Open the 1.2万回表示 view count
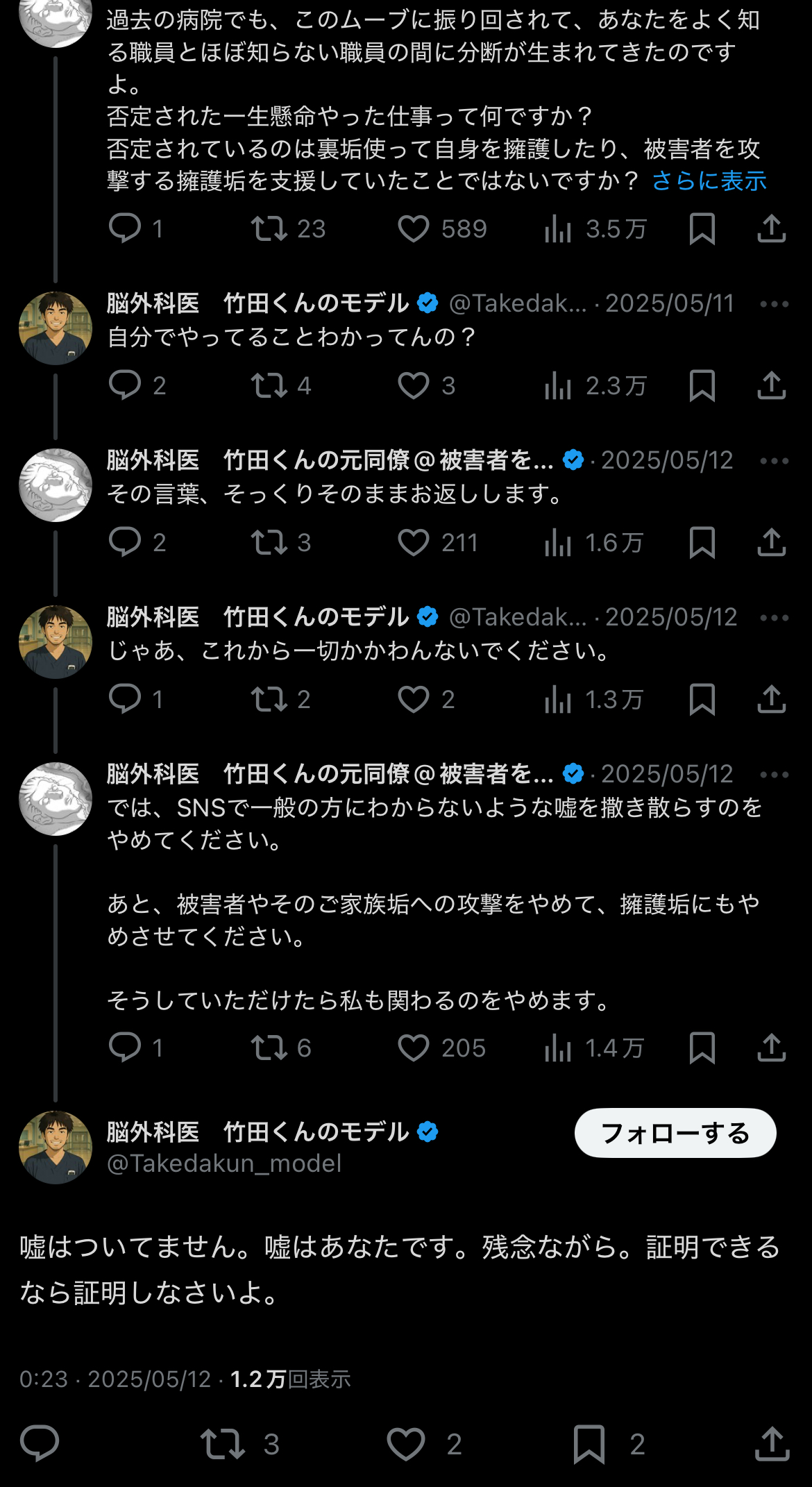Image resolution: width=812 pixels, height=1487 pixels. [x=290, y=1379]
